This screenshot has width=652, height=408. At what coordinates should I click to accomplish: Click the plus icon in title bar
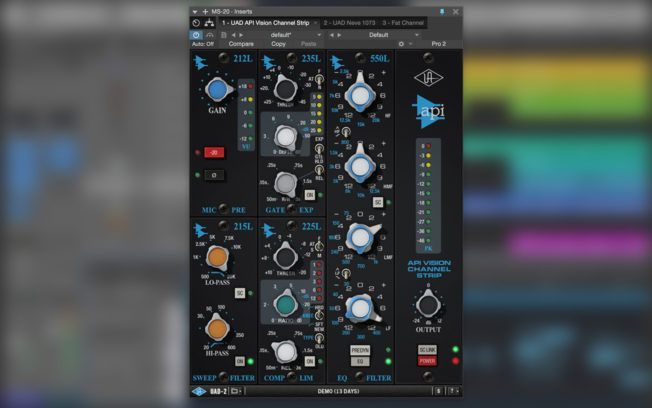click(205, 12)
